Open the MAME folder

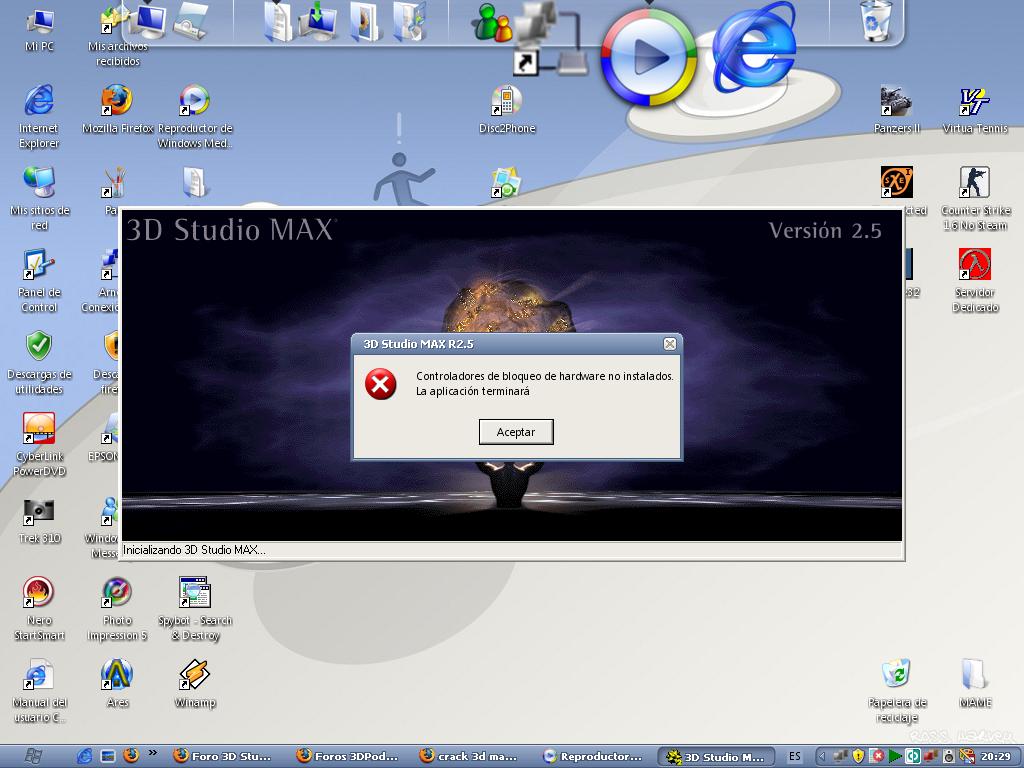tap(975, 684)
